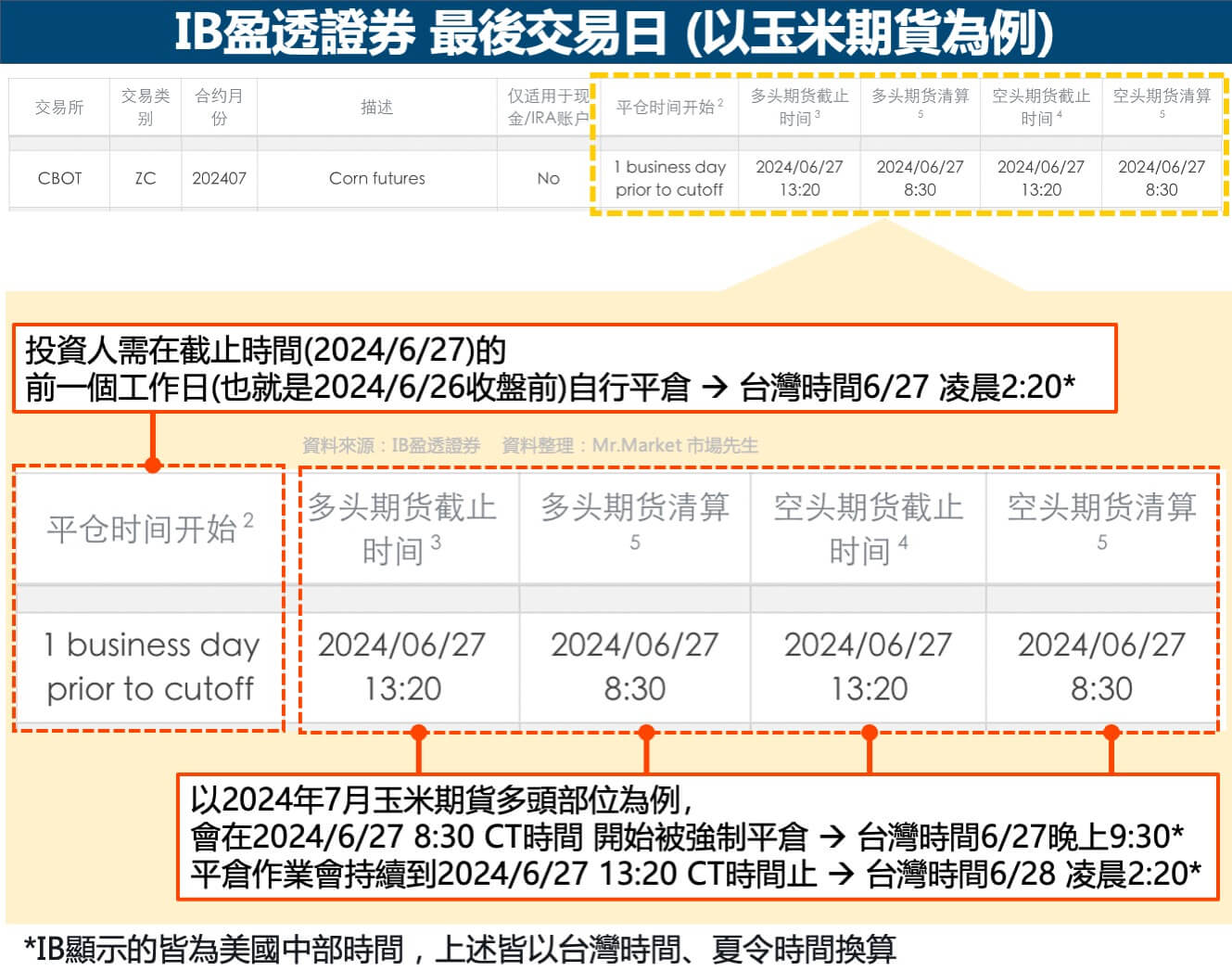Click enlarged 空头期货截止时间 header
1232x971 pixels.
[x=869, y=529]
